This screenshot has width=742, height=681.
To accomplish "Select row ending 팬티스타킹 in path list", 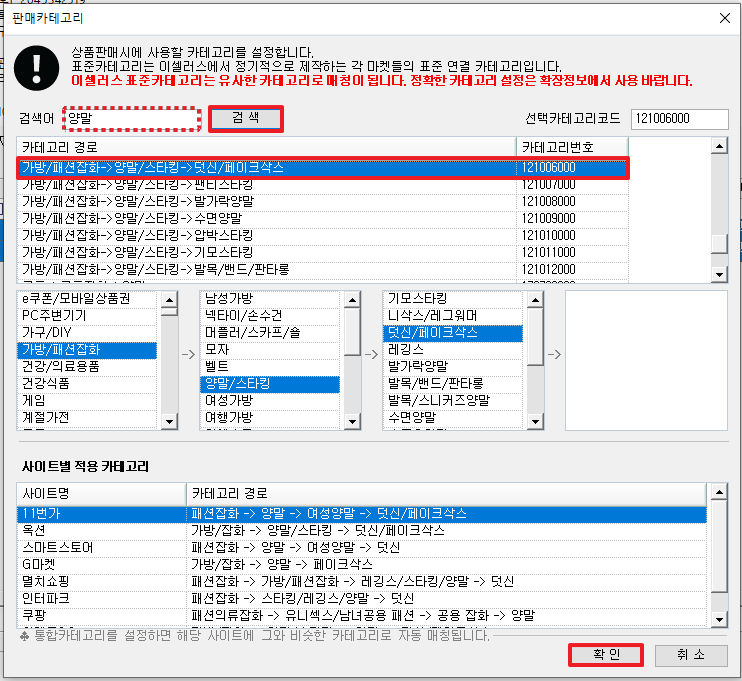I will click(323, 185).
